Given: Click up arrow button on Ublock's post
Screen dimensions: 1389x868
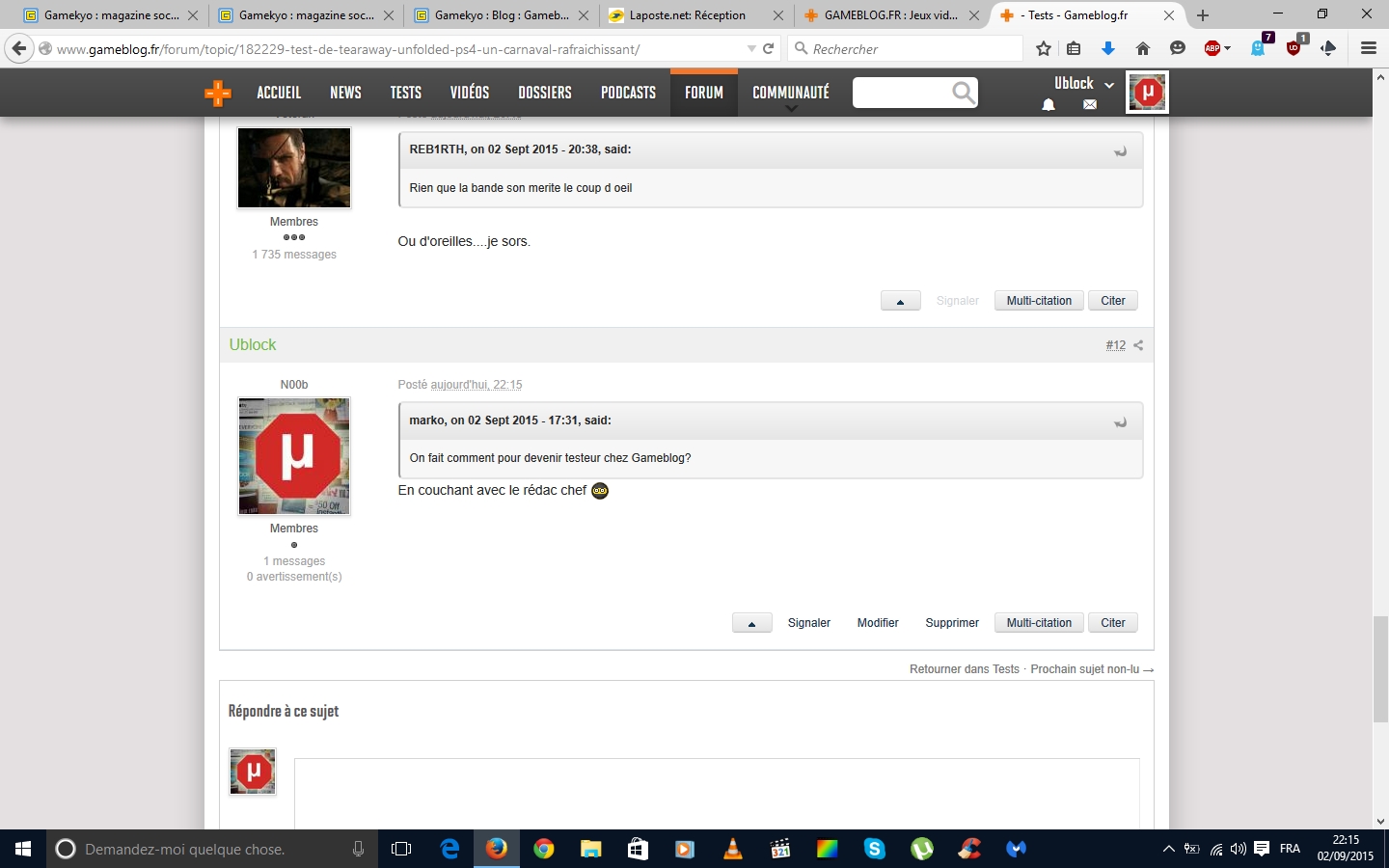Looking at the screenshot, I should click(x=751, y=623).
